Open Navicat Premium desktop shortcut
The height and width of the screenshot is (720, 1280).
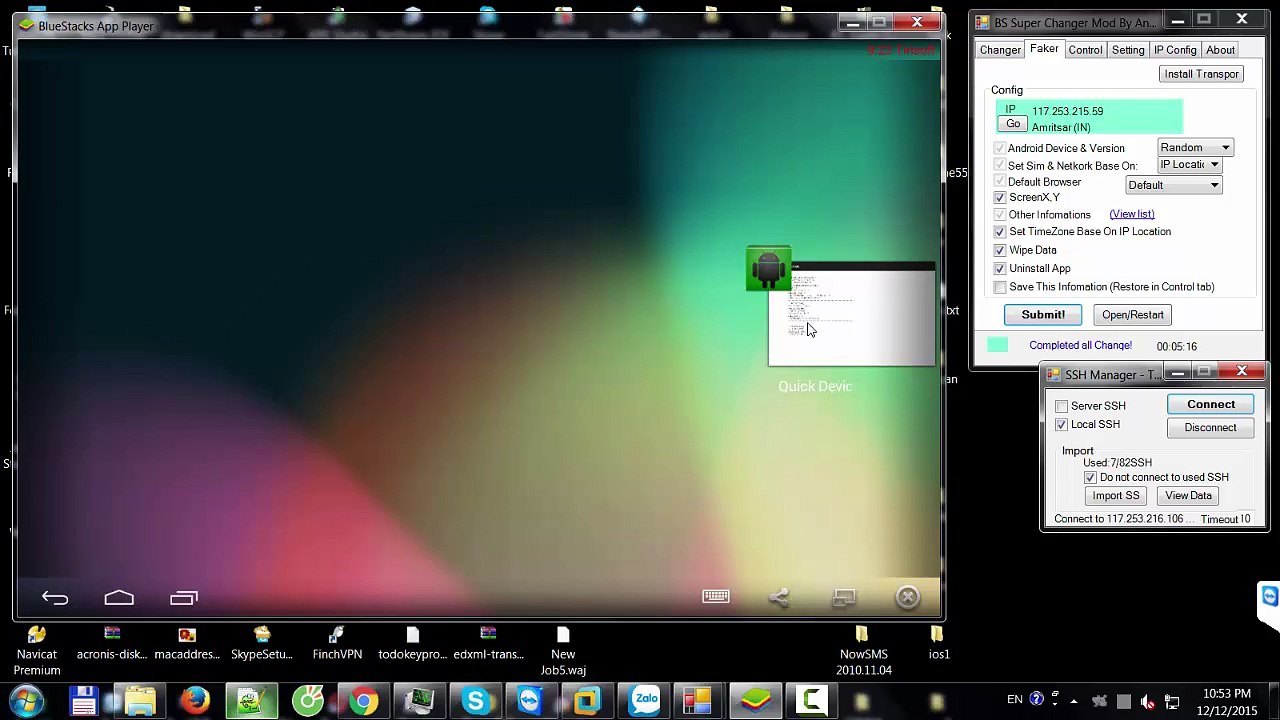(37, 650)
